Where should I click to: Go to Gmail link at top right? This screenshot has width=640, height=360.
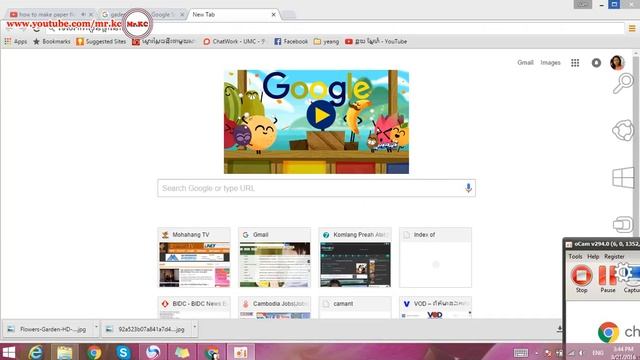point(525,62)
